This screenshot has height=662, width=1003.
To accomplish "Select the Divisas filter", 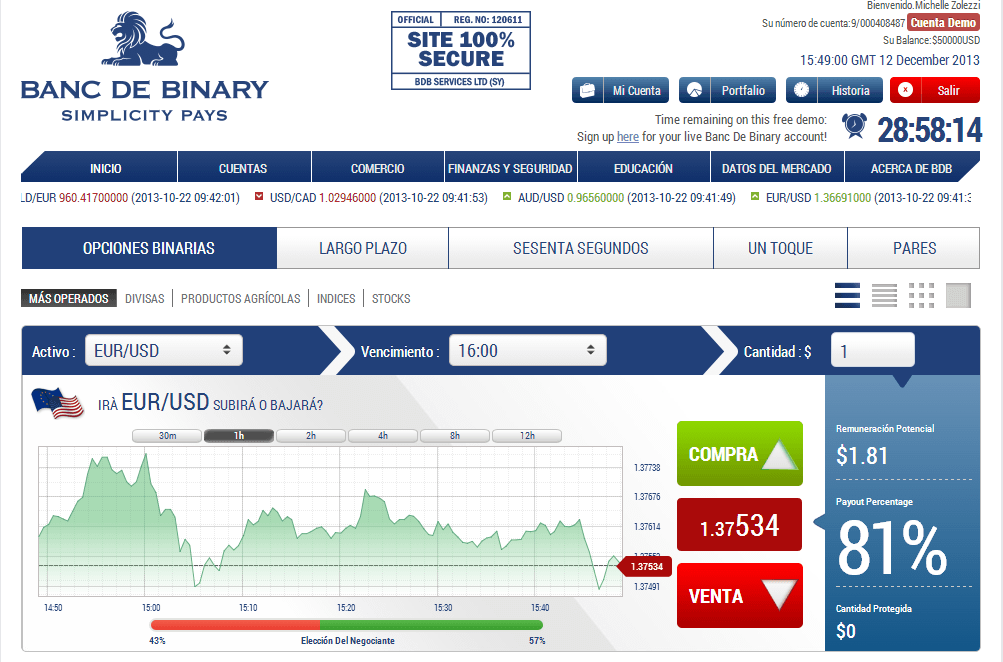I will (145, 299).
